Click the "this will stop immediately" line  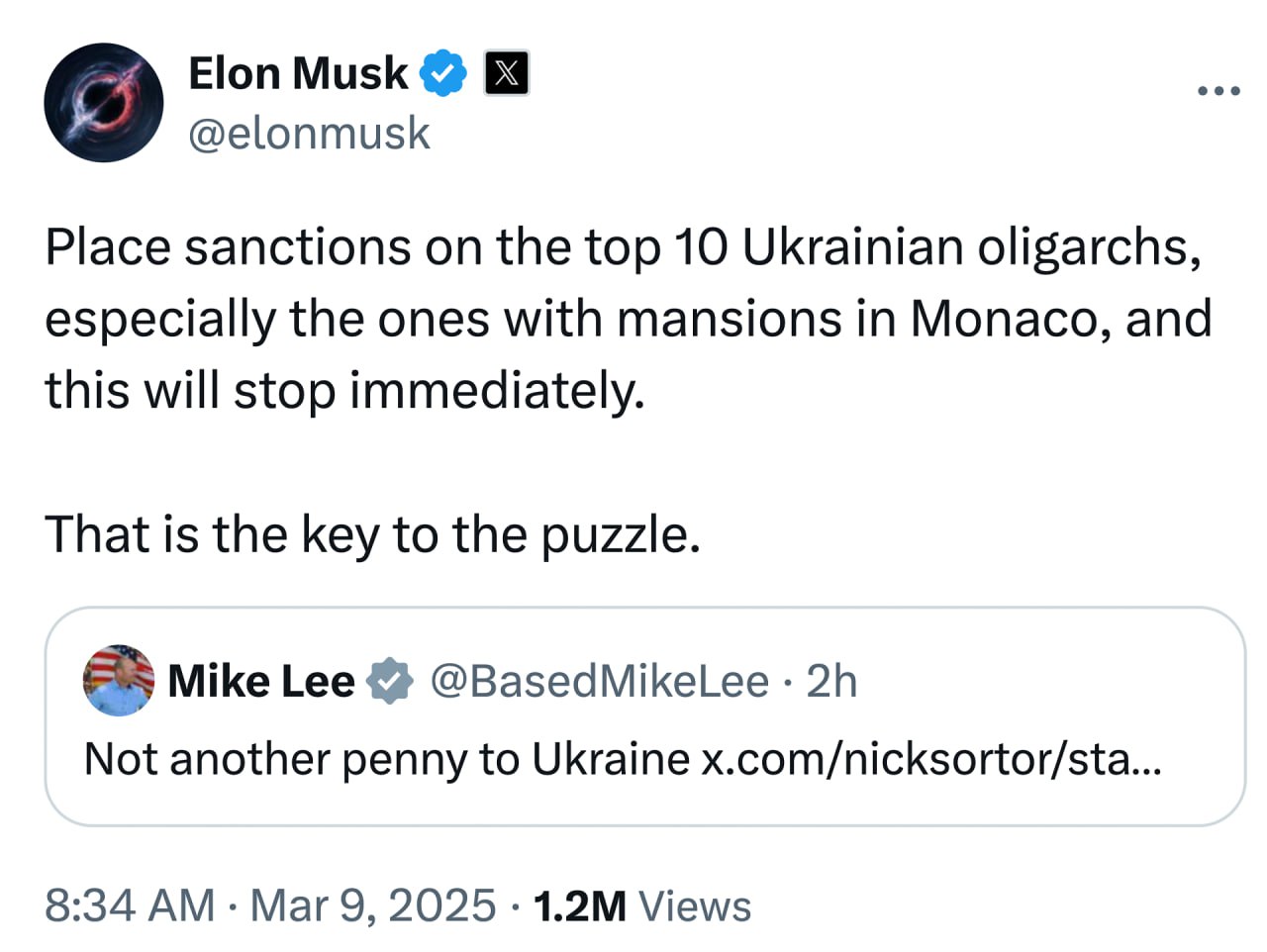[344, 390]
